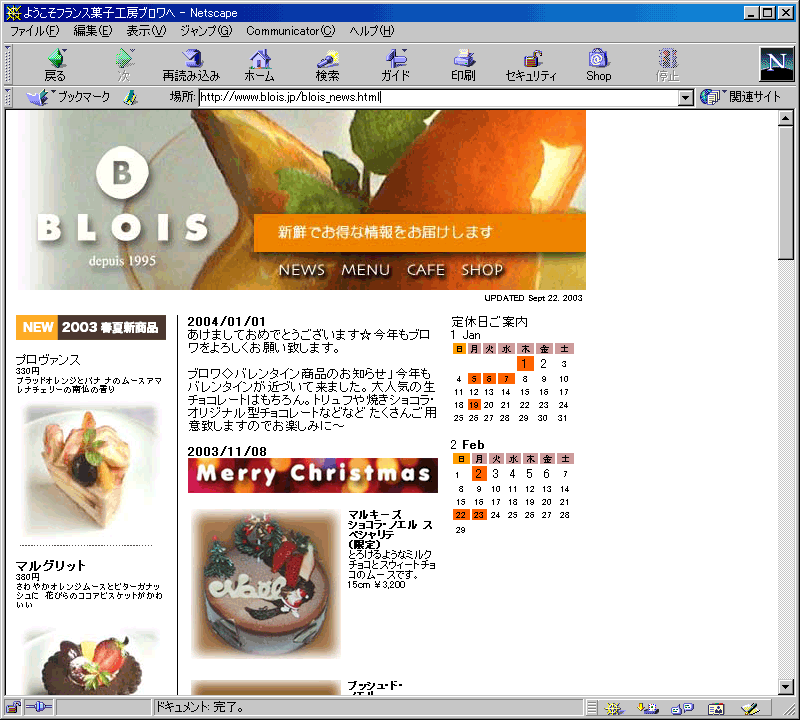The image size is (800, 720).
Task: Click the MENU navigation link
Action: 366,270
